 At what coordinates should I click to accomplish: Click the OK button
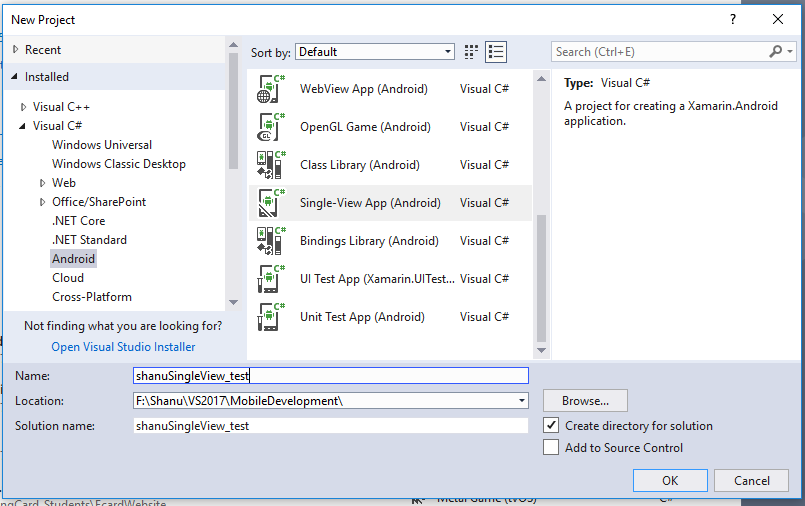click(x=670, y=481)
